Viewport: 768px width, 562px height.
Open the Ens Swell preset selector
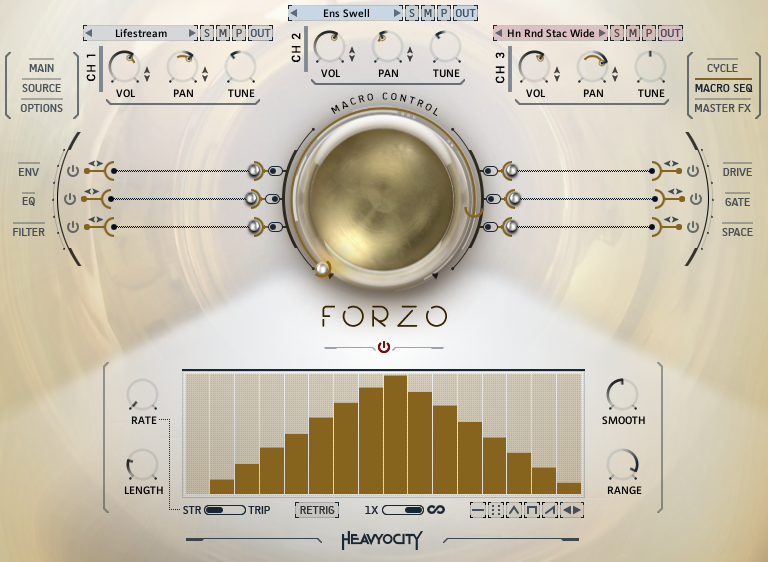346,13
